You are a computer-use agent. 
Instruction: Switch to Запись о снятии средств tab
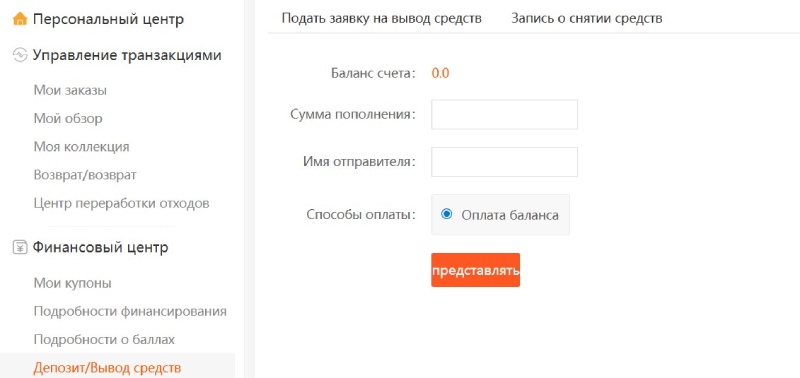point(587,19)
